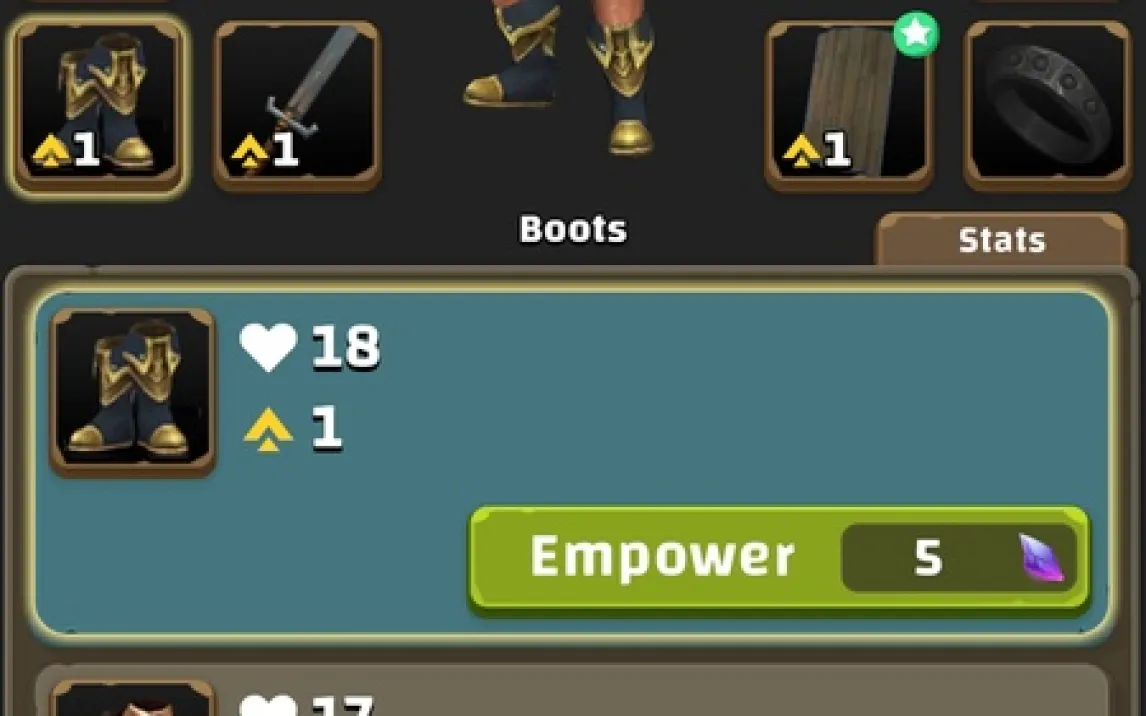The image size is (1146, 716).
Task: Tap the purple crystal currency icon
Action: (1042, 558)
